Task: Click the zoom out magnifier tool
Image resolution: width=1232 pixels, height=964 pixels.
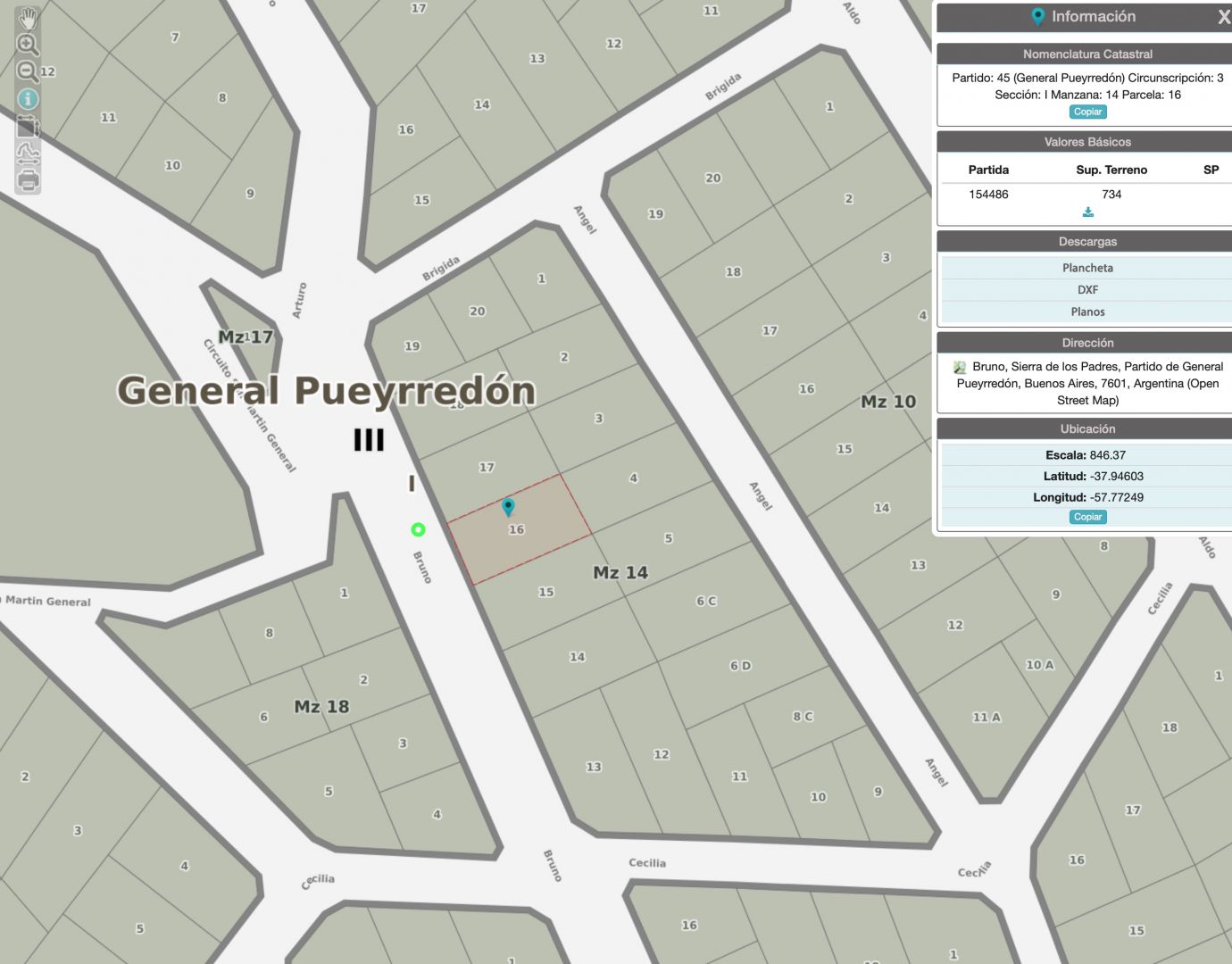Action: (x=28, y=71)
